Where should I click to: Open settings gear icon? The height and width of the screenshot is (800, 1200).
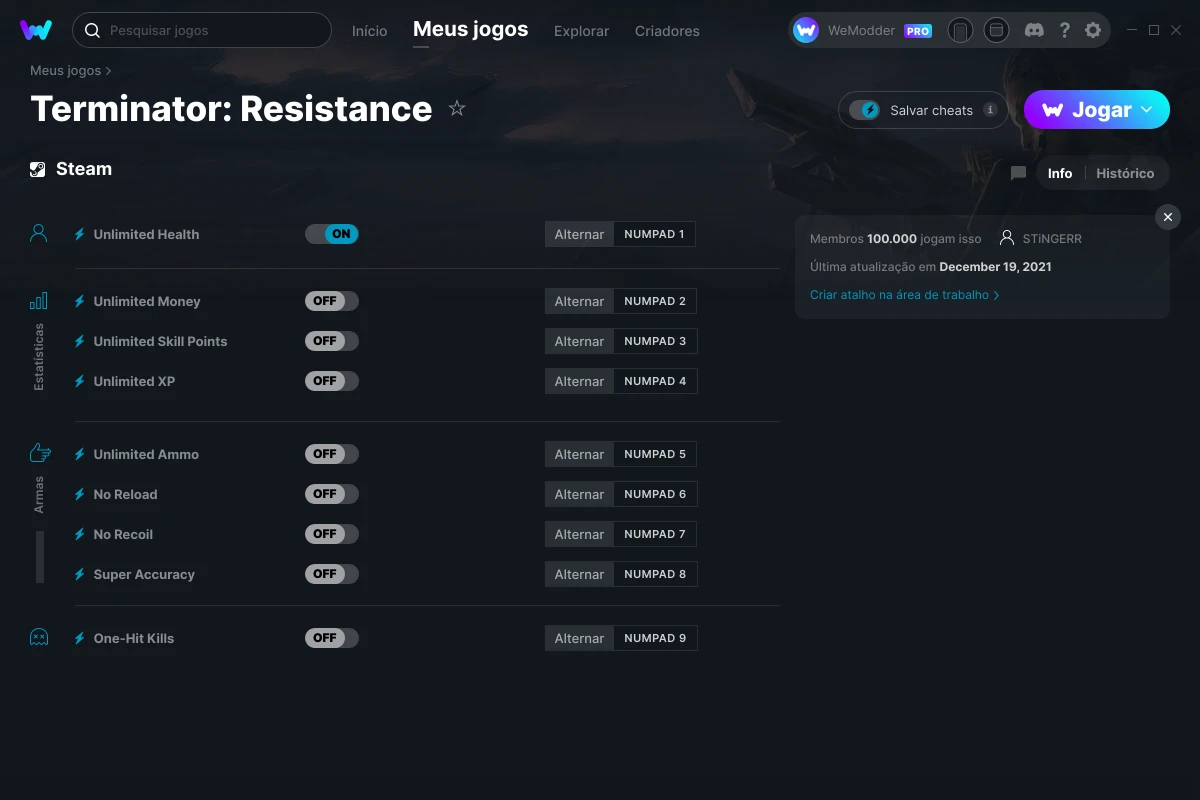click(1093, 30)
